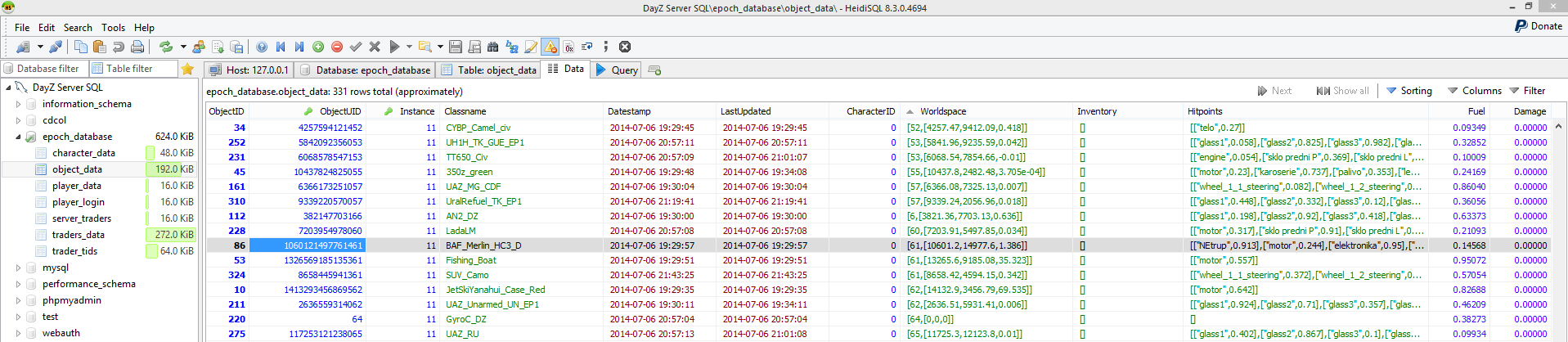1568x342 pixels.
Task: Click the Show all button
Action: pos(1342,91)
